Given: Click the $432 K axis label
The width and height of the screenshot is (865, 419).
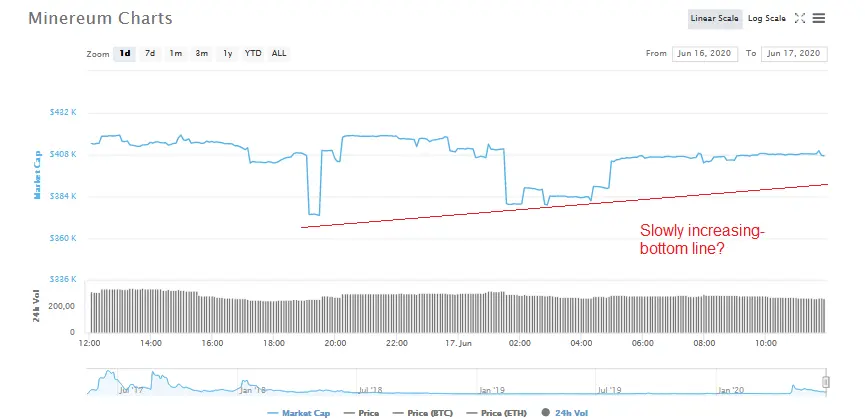Looking at the screenshot, I should coord(63,112).
